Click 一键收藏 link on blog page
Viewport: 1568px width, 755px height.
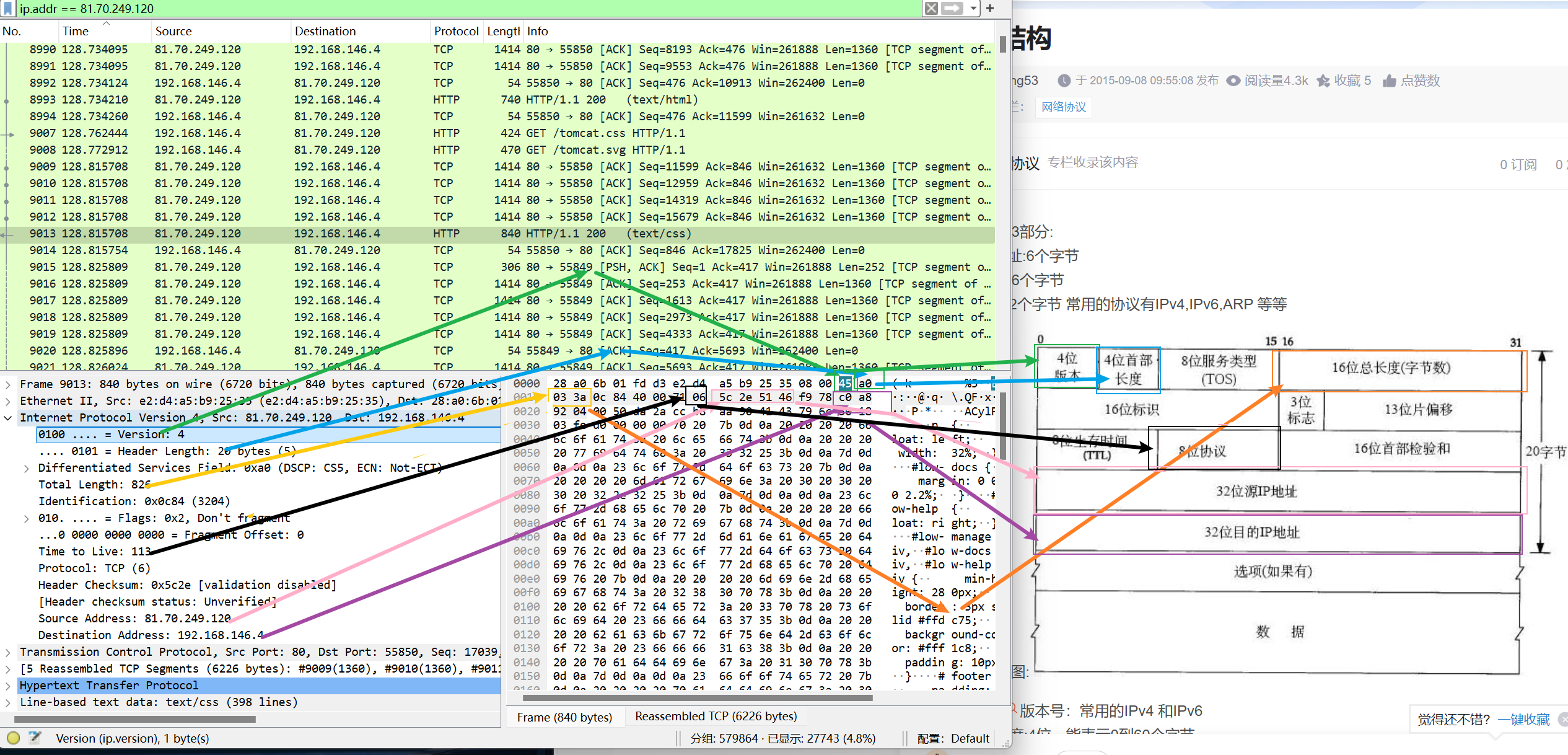coord(1523,719)
